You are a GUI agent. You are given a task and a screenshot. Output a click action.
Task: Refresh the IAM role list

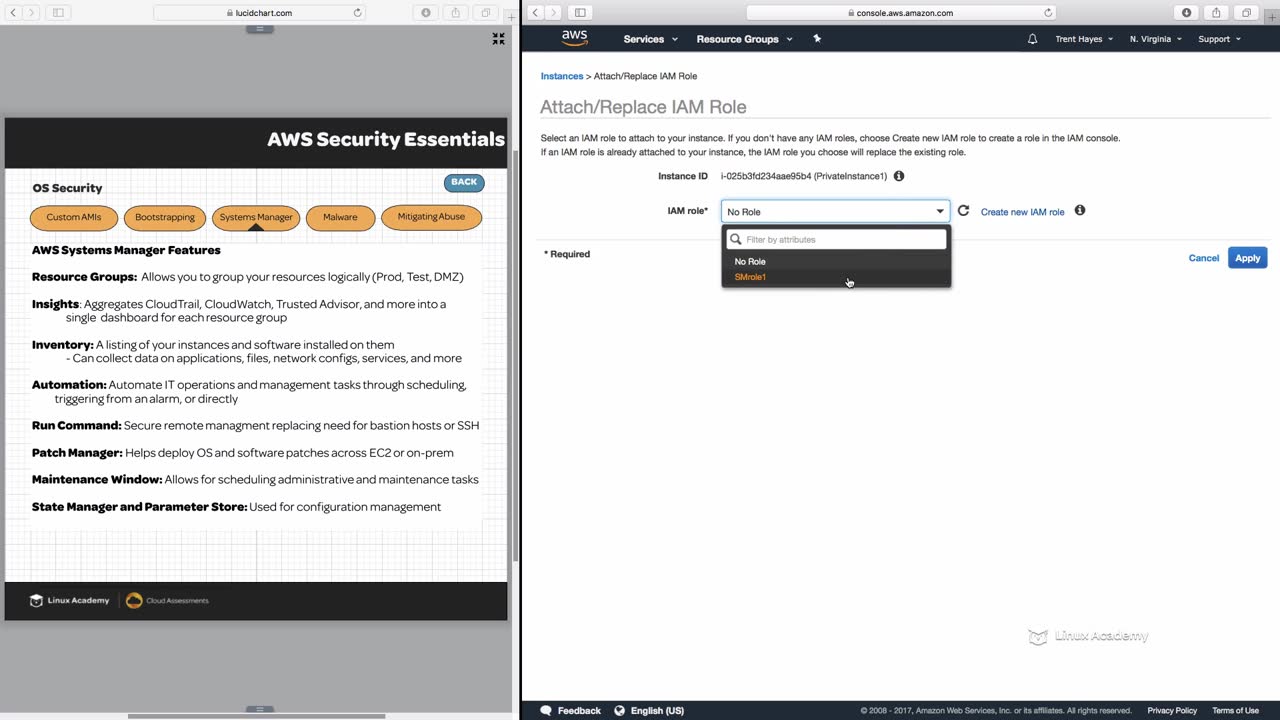963,211
